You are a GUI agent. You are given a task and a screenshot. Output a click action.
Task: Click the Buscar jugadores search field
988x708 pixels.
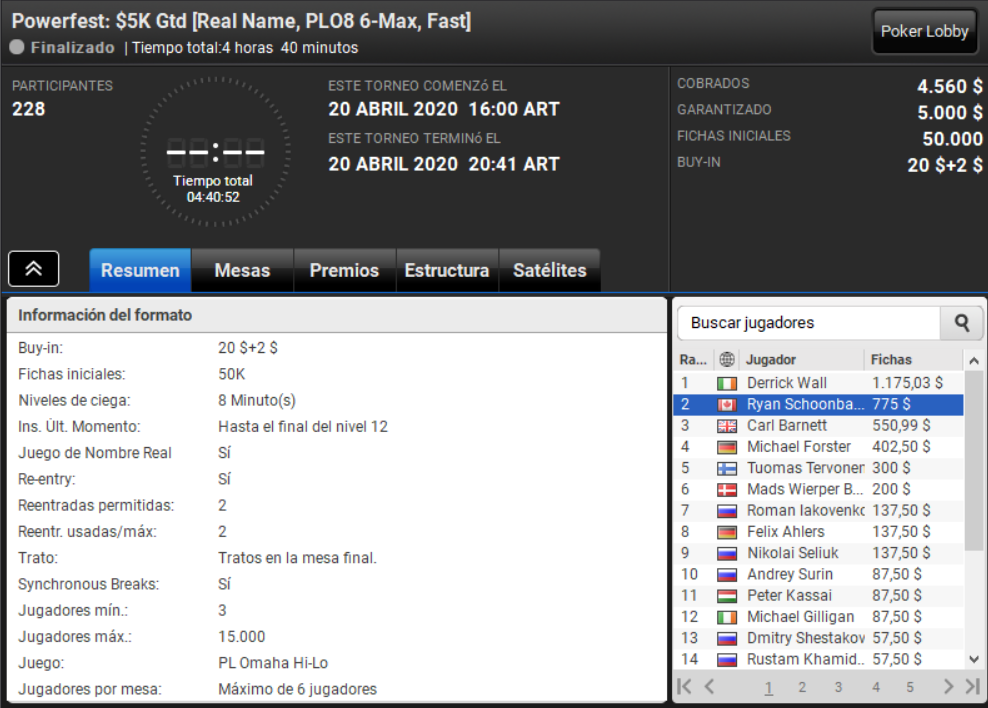[x=809, y=323]
